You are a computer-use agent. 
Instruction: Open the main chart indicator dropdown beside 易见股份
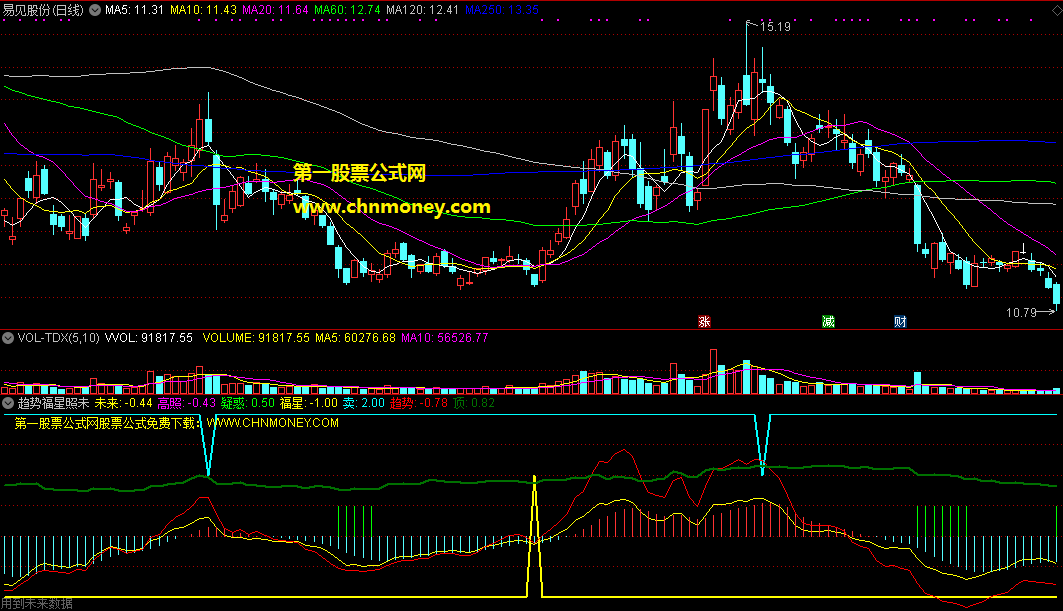tap(95, 10)
